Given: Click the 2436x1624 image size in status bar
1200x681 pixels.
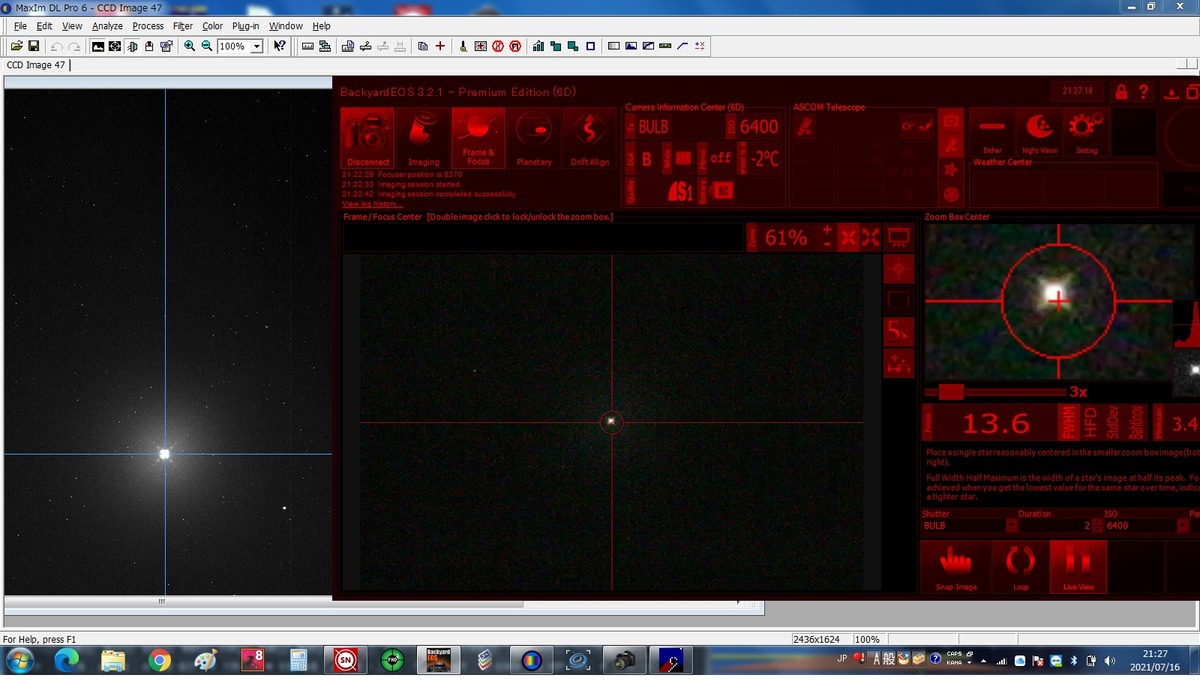Looking at the screenshot, I should tap(817, 638).
